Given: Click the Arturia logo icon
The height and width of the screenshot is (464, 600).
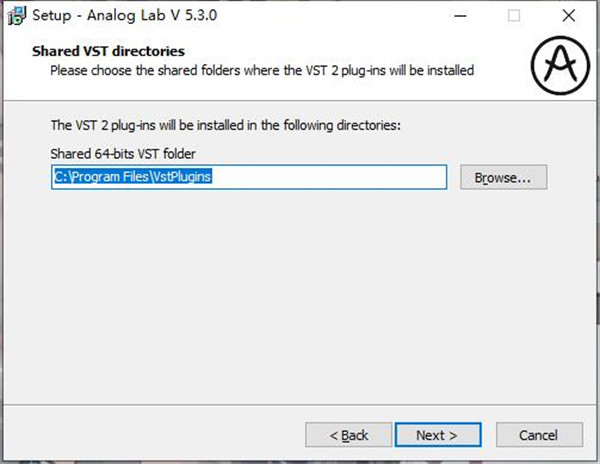Looking at the screenshot, I should tap(560, 65).
